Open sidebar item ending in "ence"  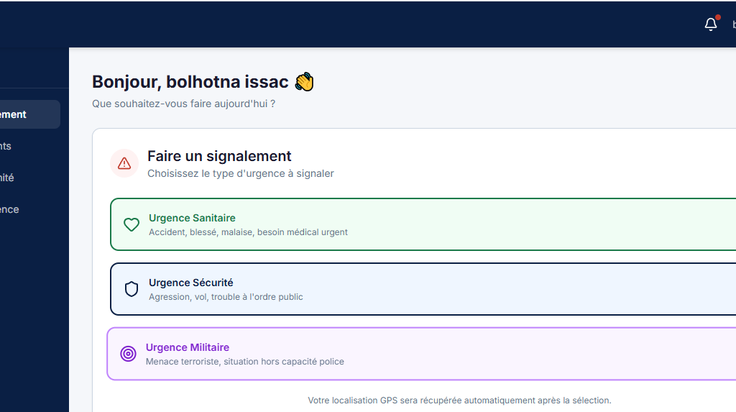[9, 209]
